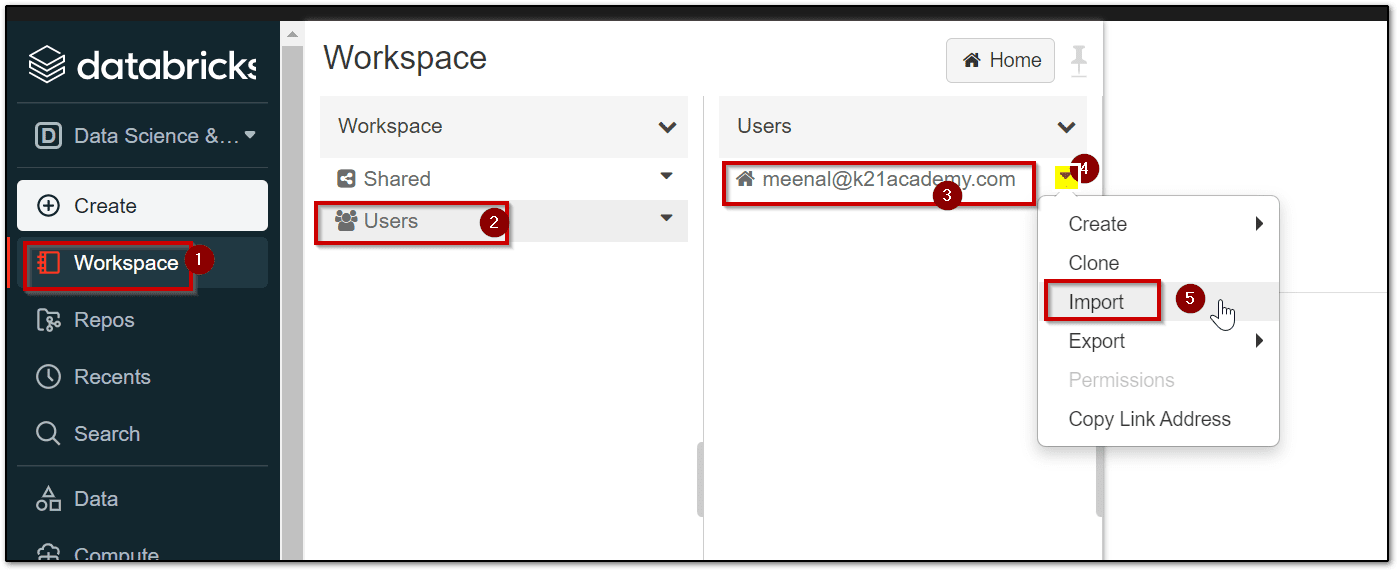Image resolution: width=1398 pixels, height=571 pixels.
Task: Expand the Users column header chevron
Action: coord(1066,127)
